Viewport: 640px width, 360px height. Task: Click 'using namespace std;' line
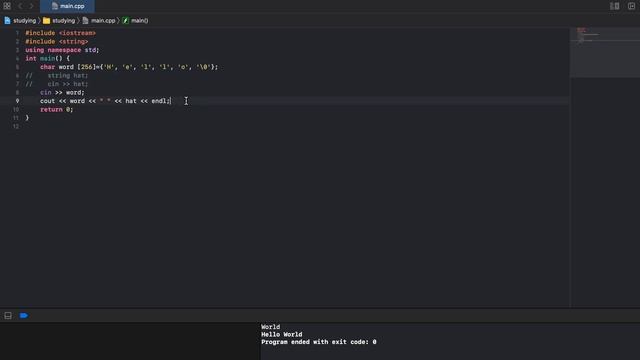(x=62, y=50)
